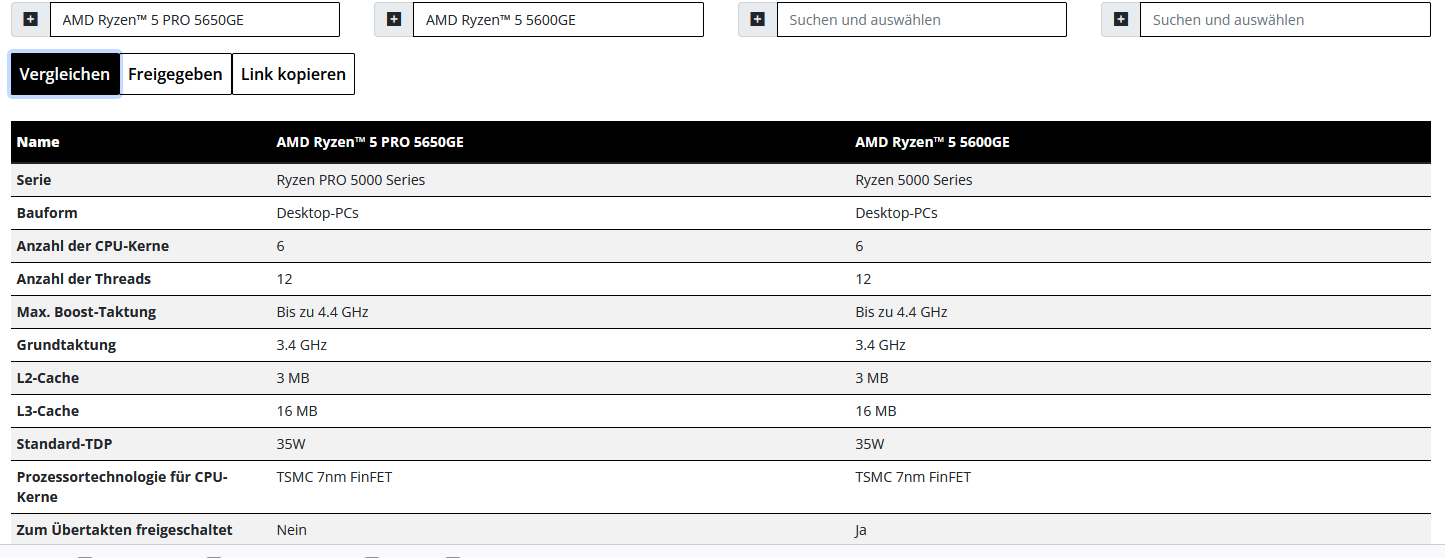Click the 'Bauform' row label
Screen dimensions: 1445x558
(x=47, y=213)
